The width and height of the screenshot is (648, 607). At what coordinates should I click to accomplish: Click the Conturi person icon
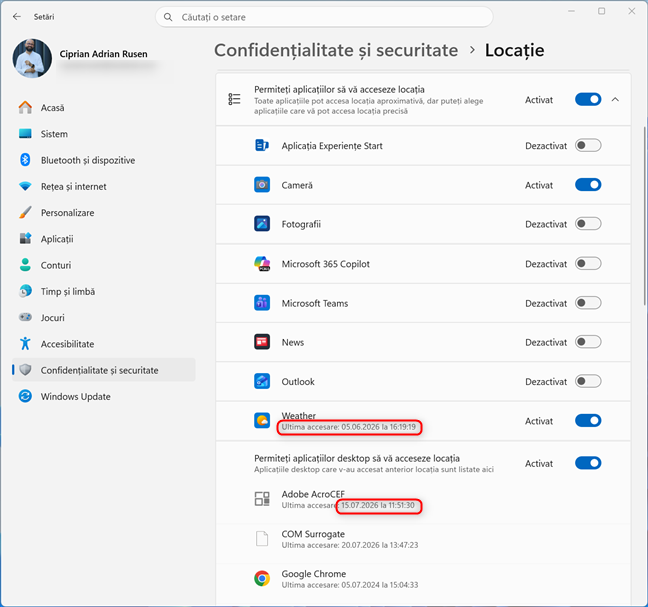pos(25,265)
